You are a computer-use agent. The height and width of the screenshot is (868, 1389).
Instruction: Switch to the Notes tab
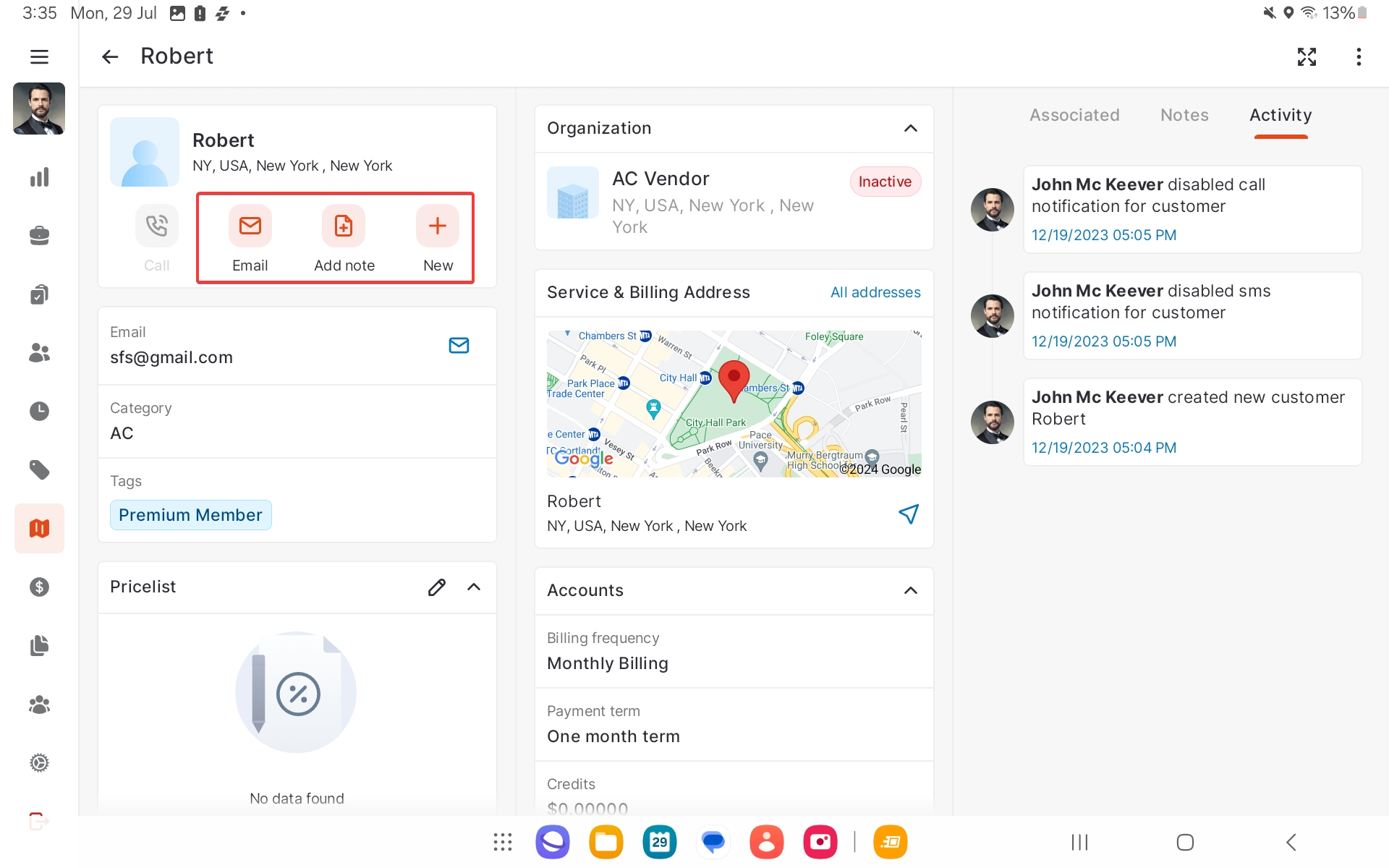1184,115
